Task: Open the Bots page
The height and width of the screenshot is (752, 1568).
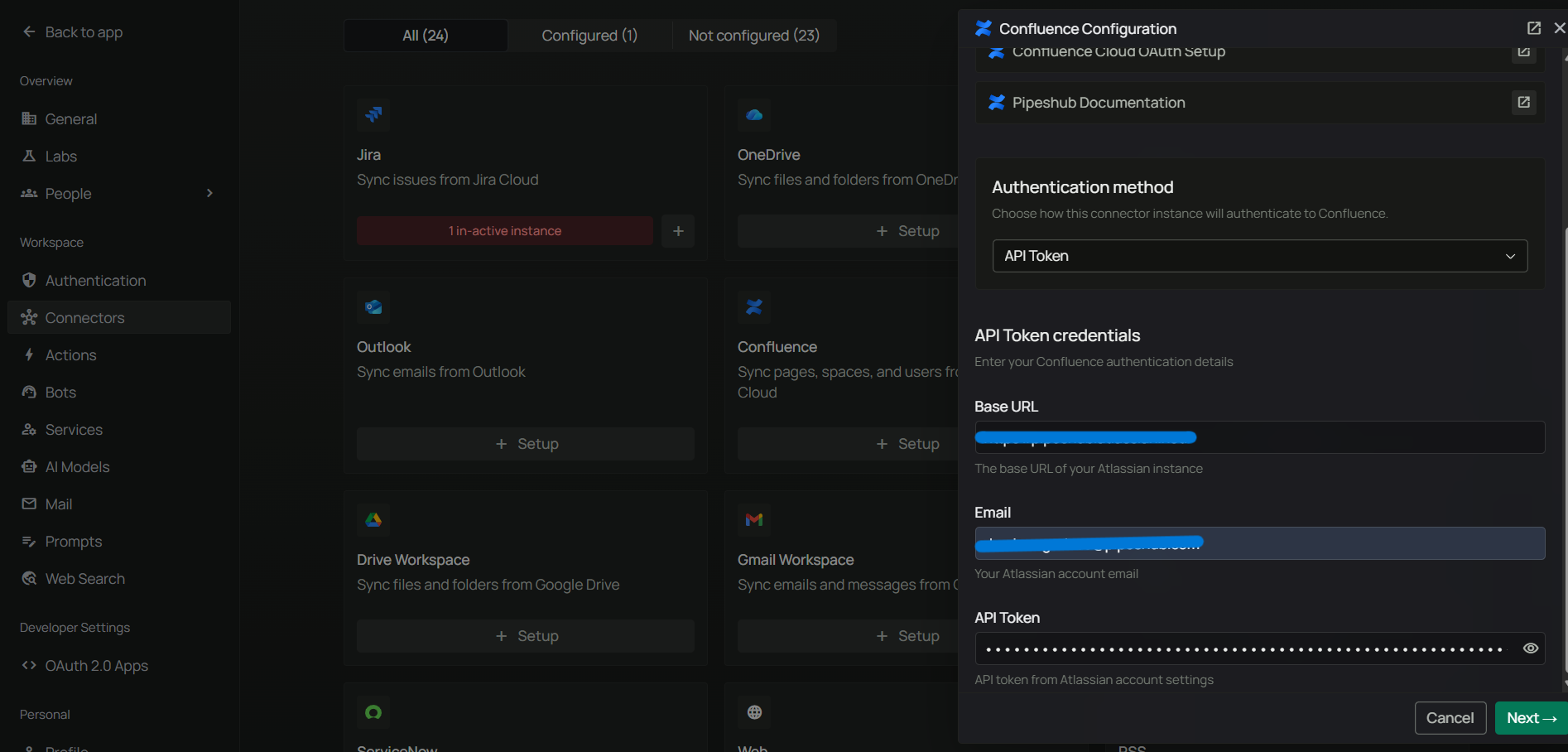Action: [x=119, y=393]
